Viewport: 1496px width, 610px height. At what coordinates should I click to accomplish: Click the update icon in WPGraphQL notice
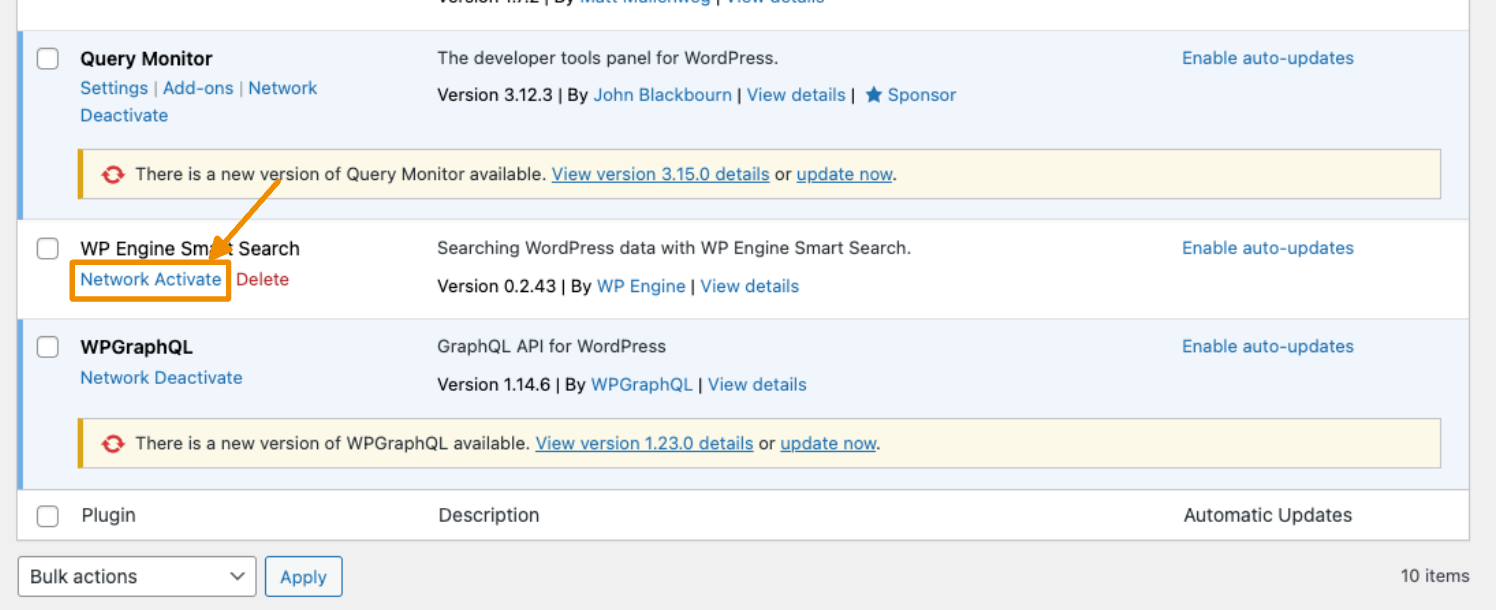coord(113,443)
